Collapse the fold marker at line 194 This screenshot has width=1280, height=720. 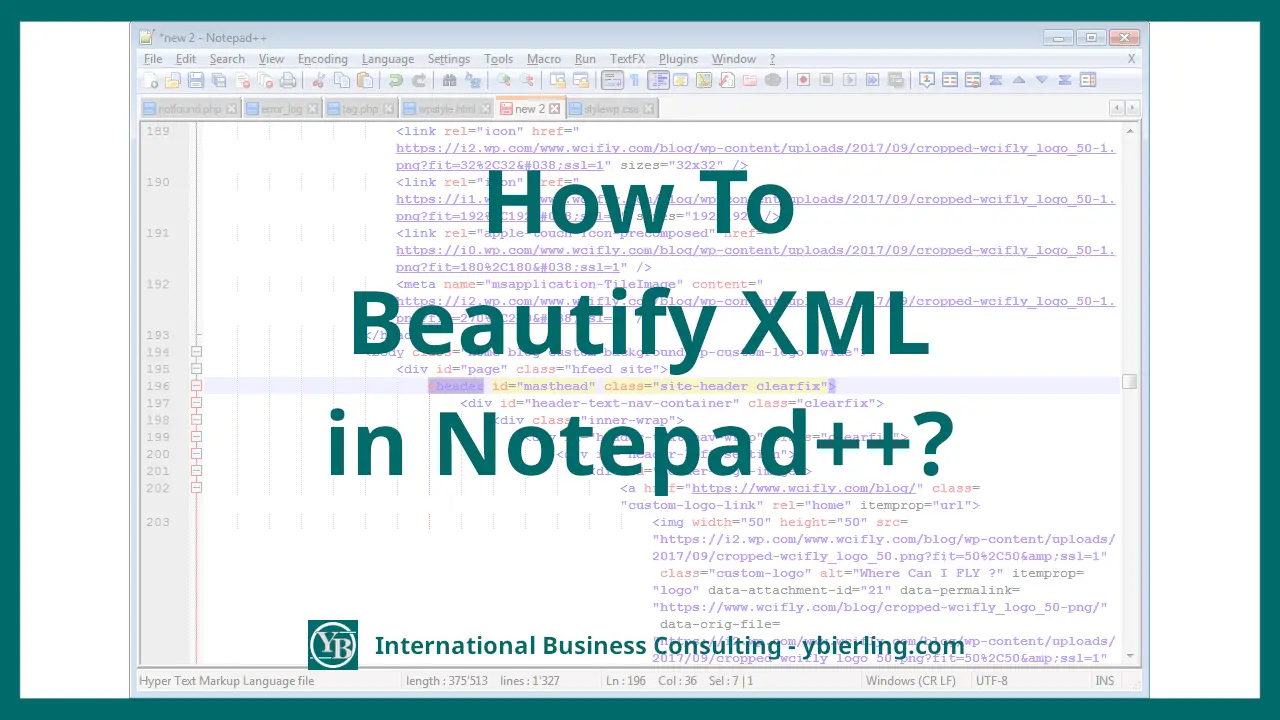(x=196, y=352)
